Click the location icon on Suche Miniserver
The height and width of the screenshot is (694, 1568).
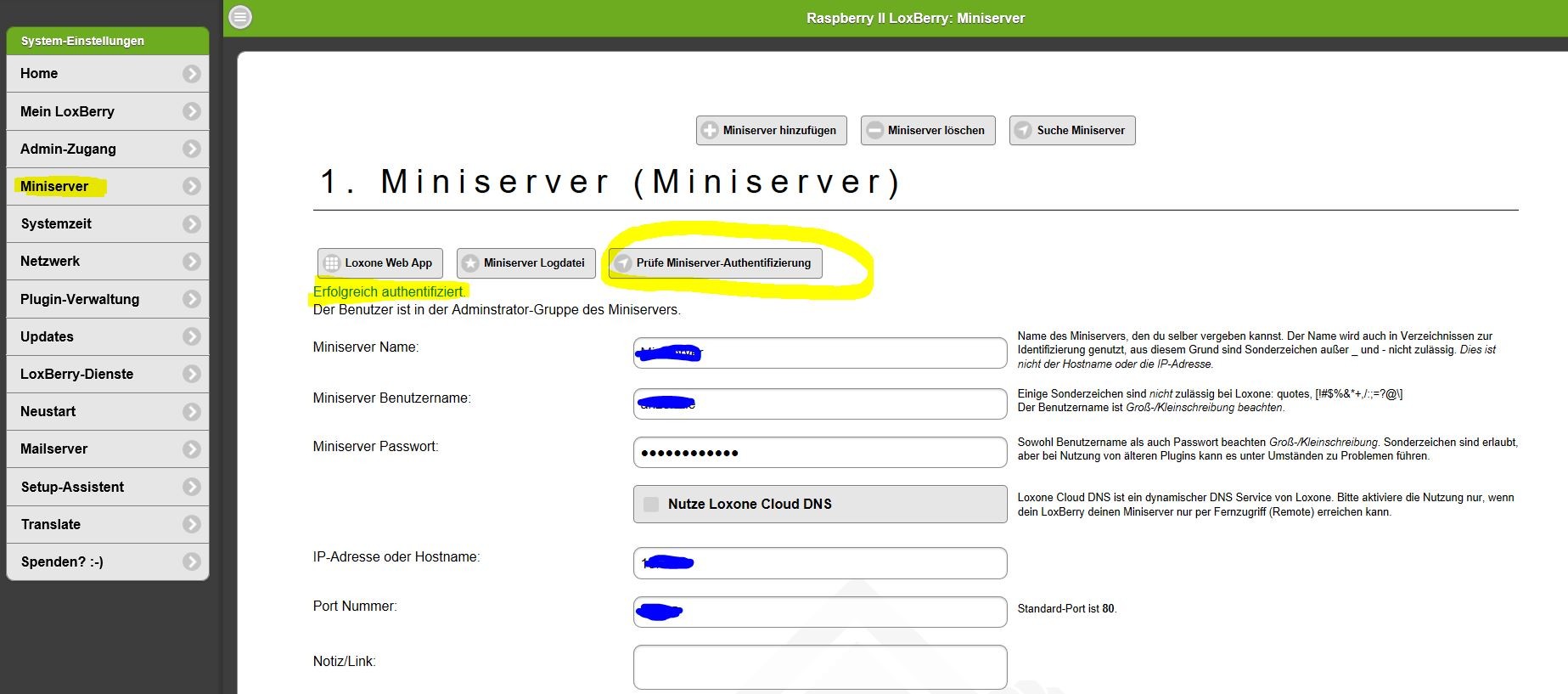click(1024, 131)
